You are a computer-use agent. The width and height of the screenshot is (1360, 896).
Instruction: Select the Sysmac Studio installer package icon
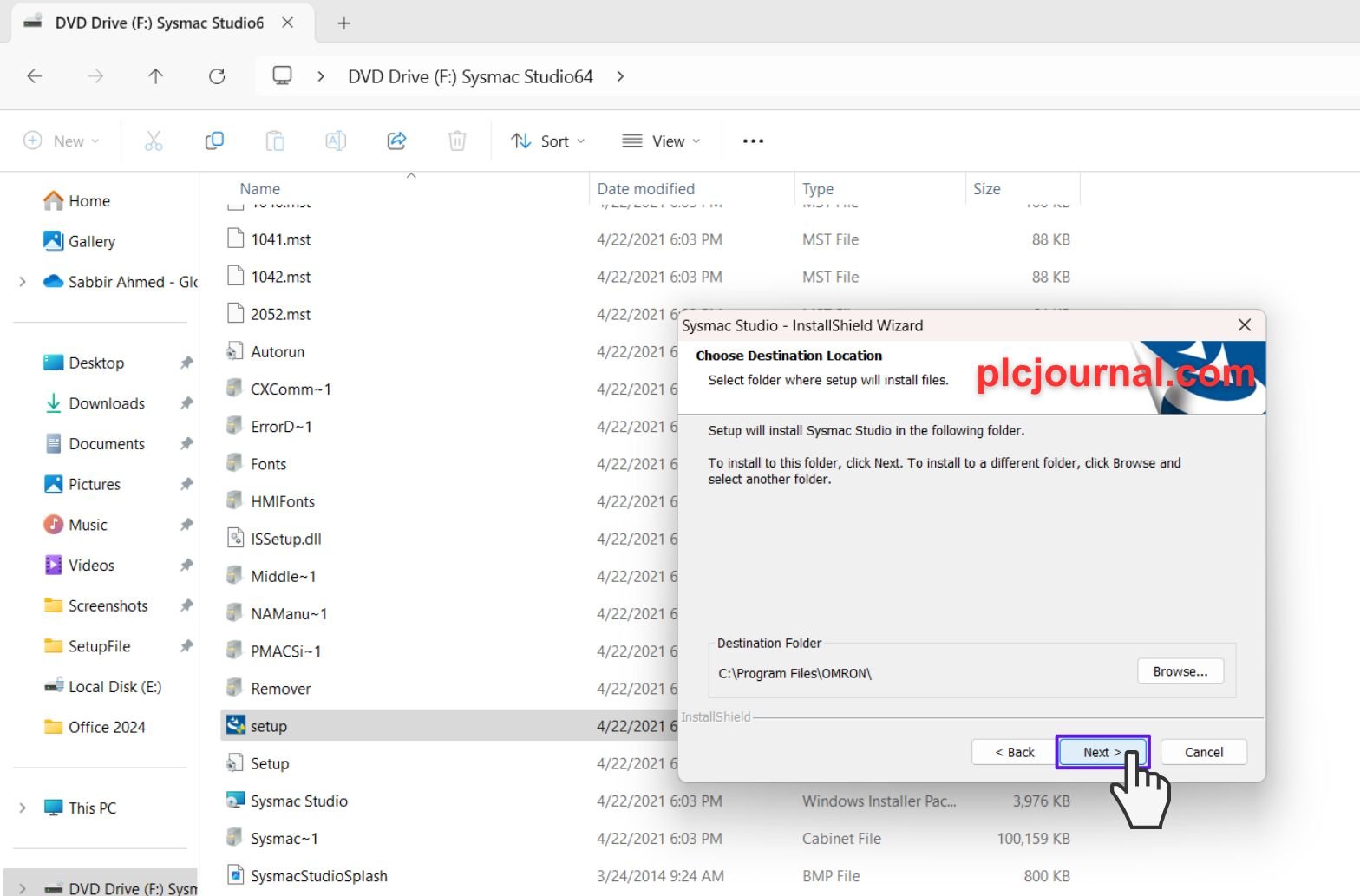point(235,801)
